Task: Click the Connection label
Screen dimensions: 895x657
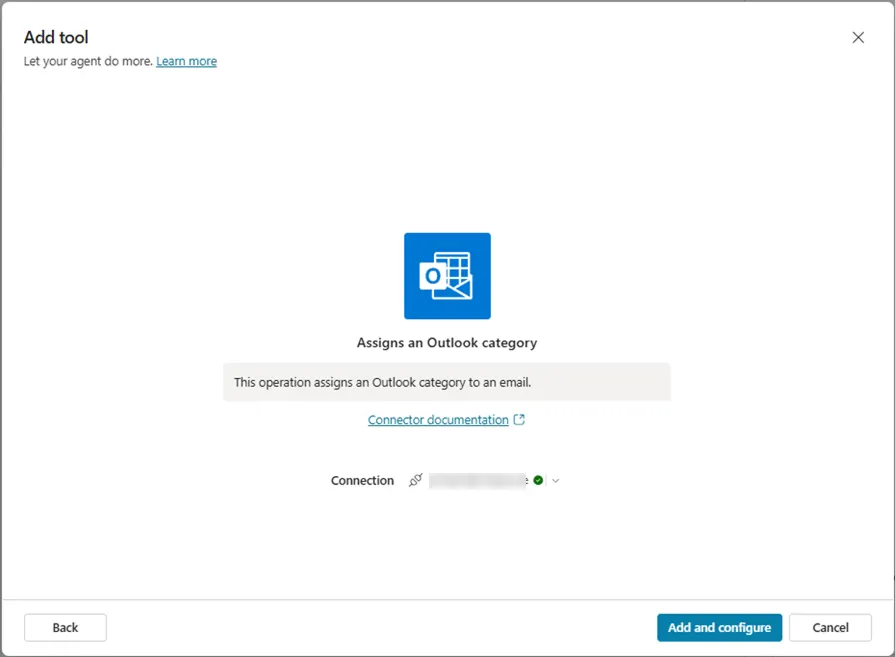Action: pyautogui.click(x=362, y=480)
